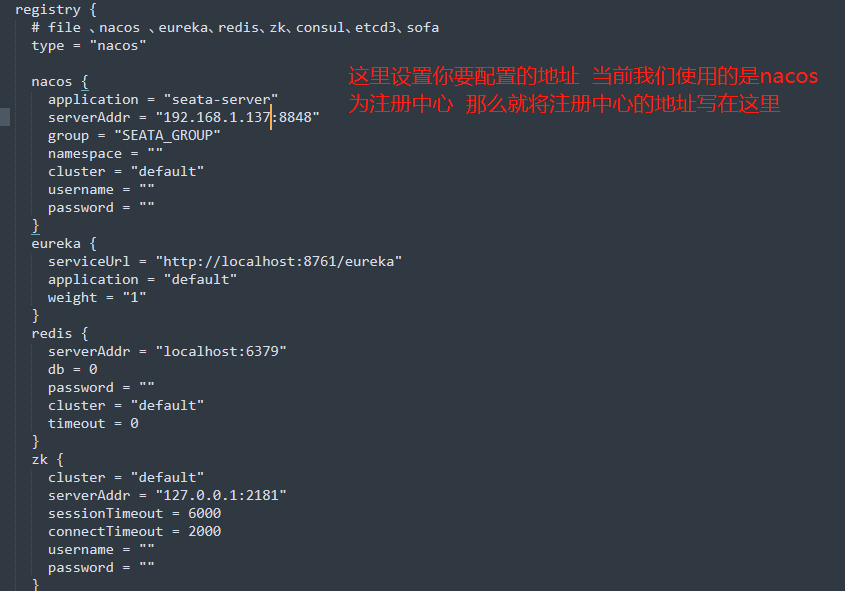Click the eureka weight "1" value
845x591 pixels.
coord(134,297)
